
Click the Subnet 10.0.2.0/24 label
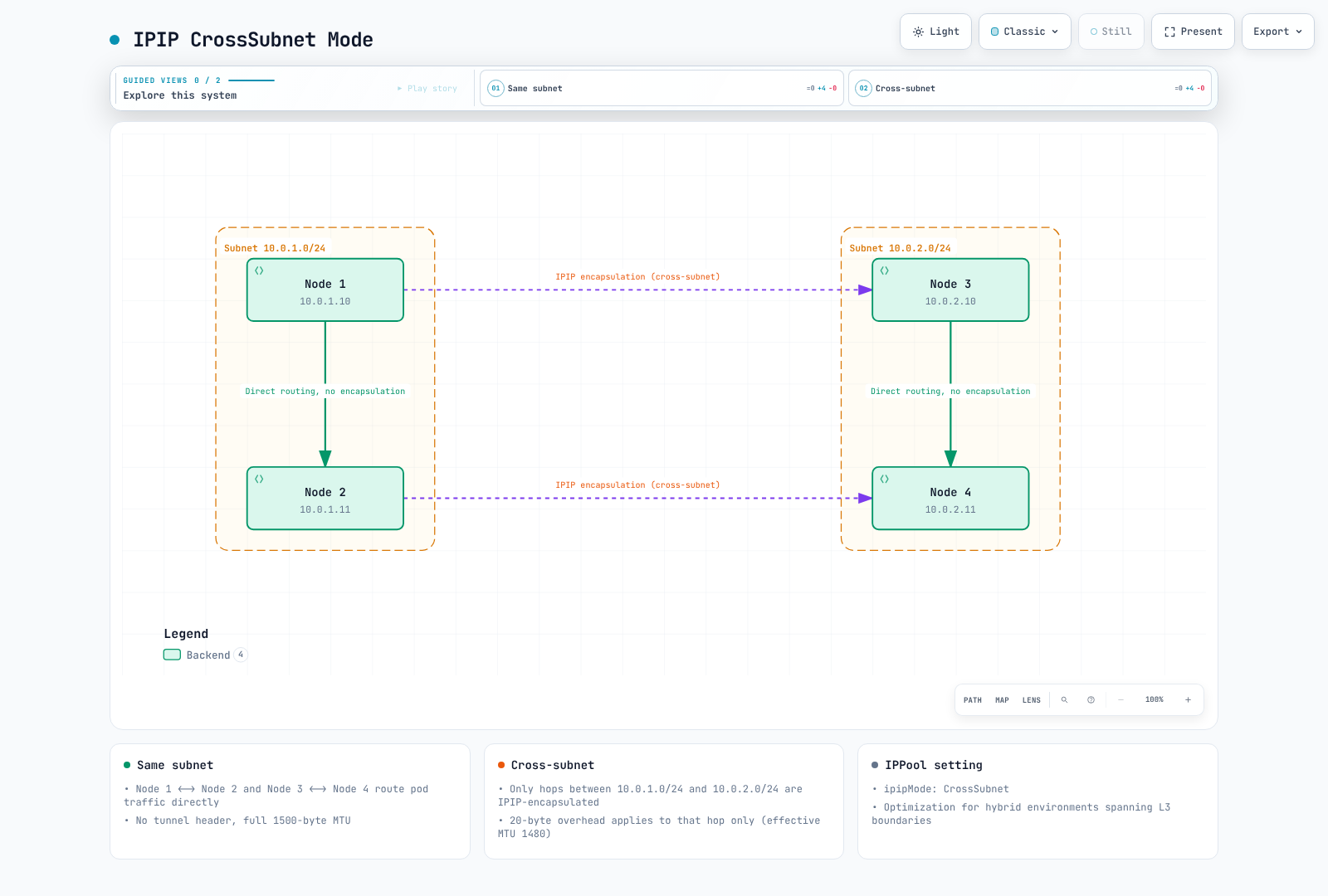[x=900, y=248]
